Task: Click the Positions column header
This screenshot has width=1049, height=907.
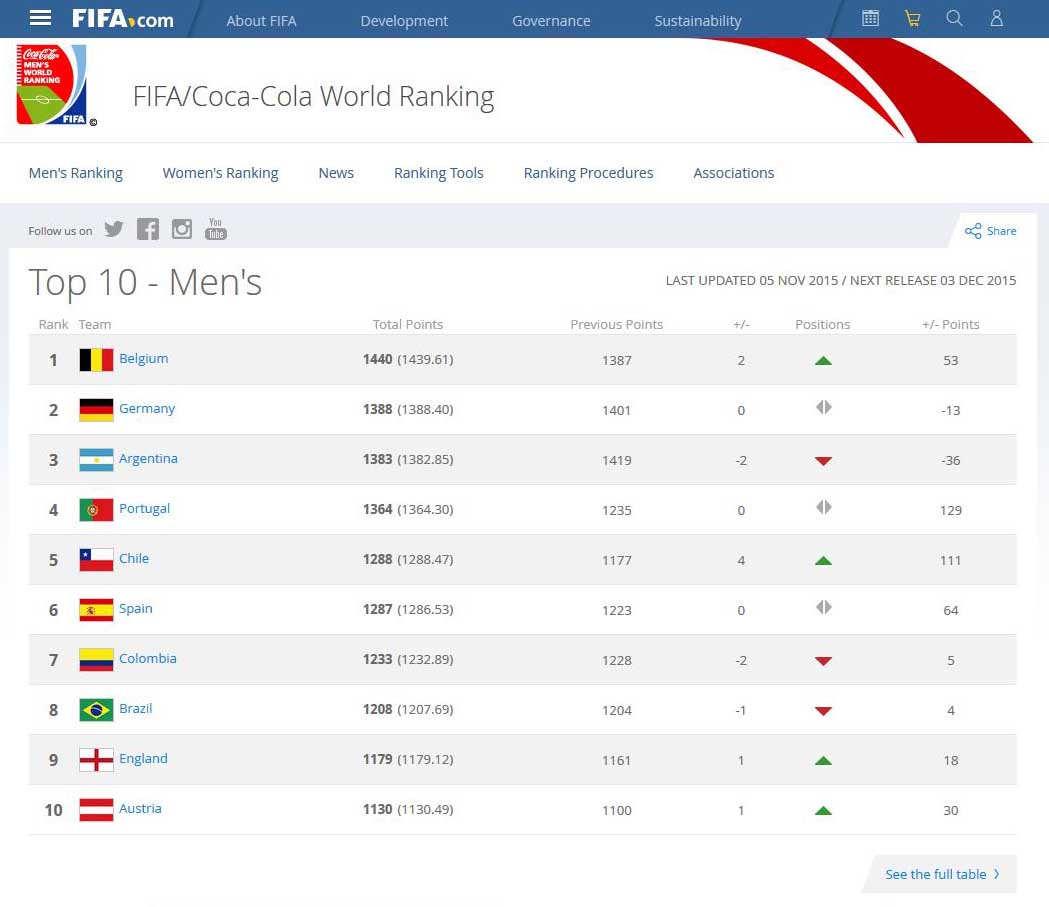Action: (x=822, y=324)
